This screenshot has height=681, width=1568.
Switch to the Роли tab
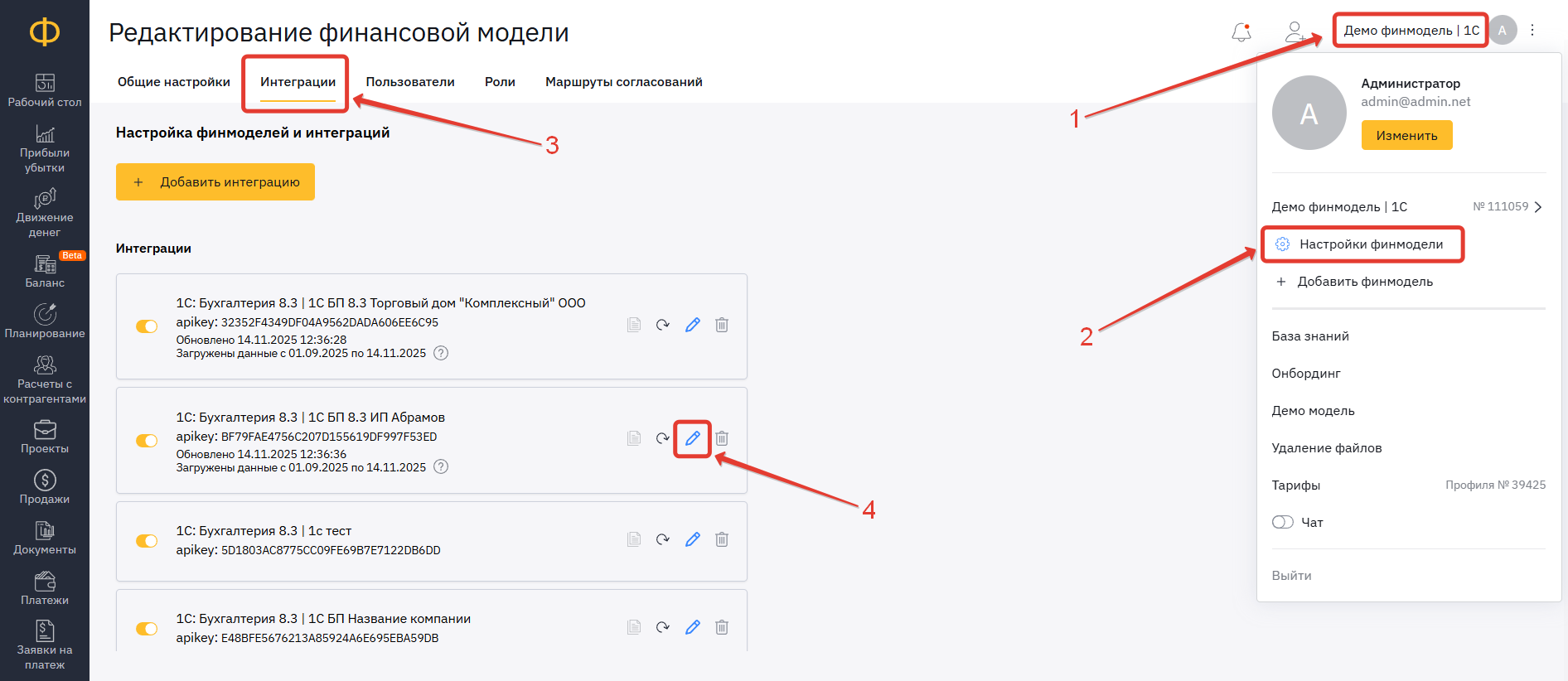(500, 82)
